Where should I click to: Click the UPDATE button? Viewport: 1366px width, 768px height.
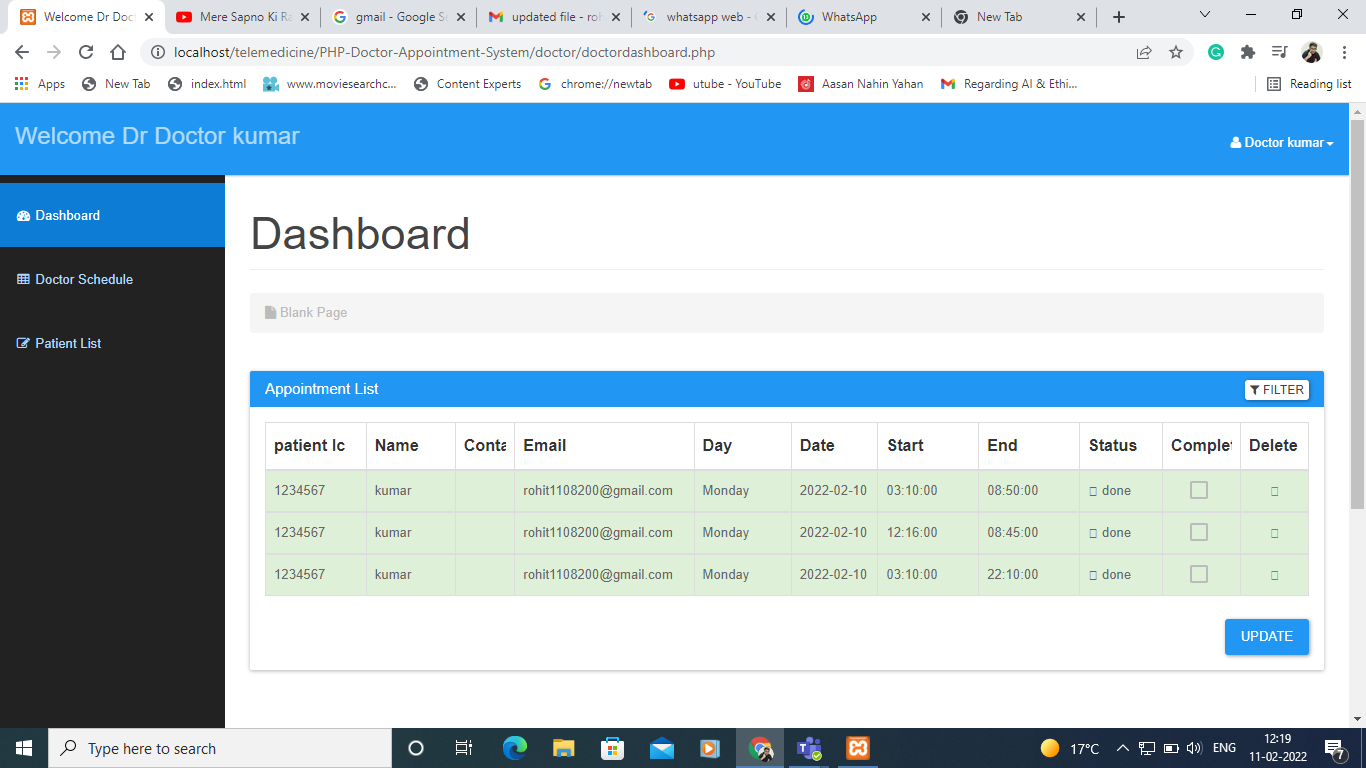[1266, 637]
